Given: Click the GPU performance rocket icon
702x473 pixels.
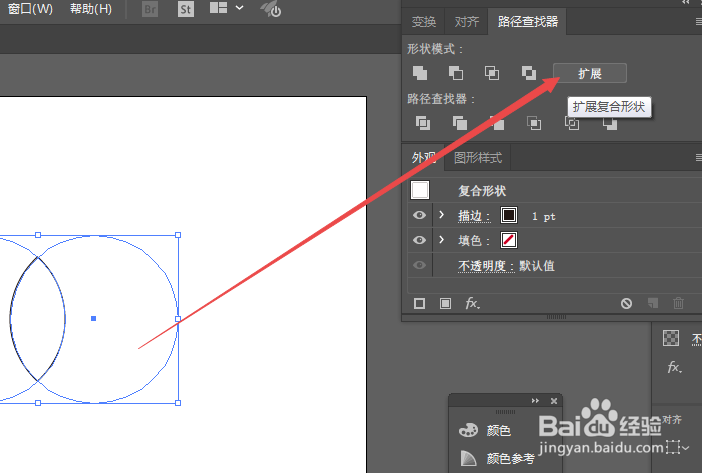Looking at the screenshot, I should tap(271, 9).
